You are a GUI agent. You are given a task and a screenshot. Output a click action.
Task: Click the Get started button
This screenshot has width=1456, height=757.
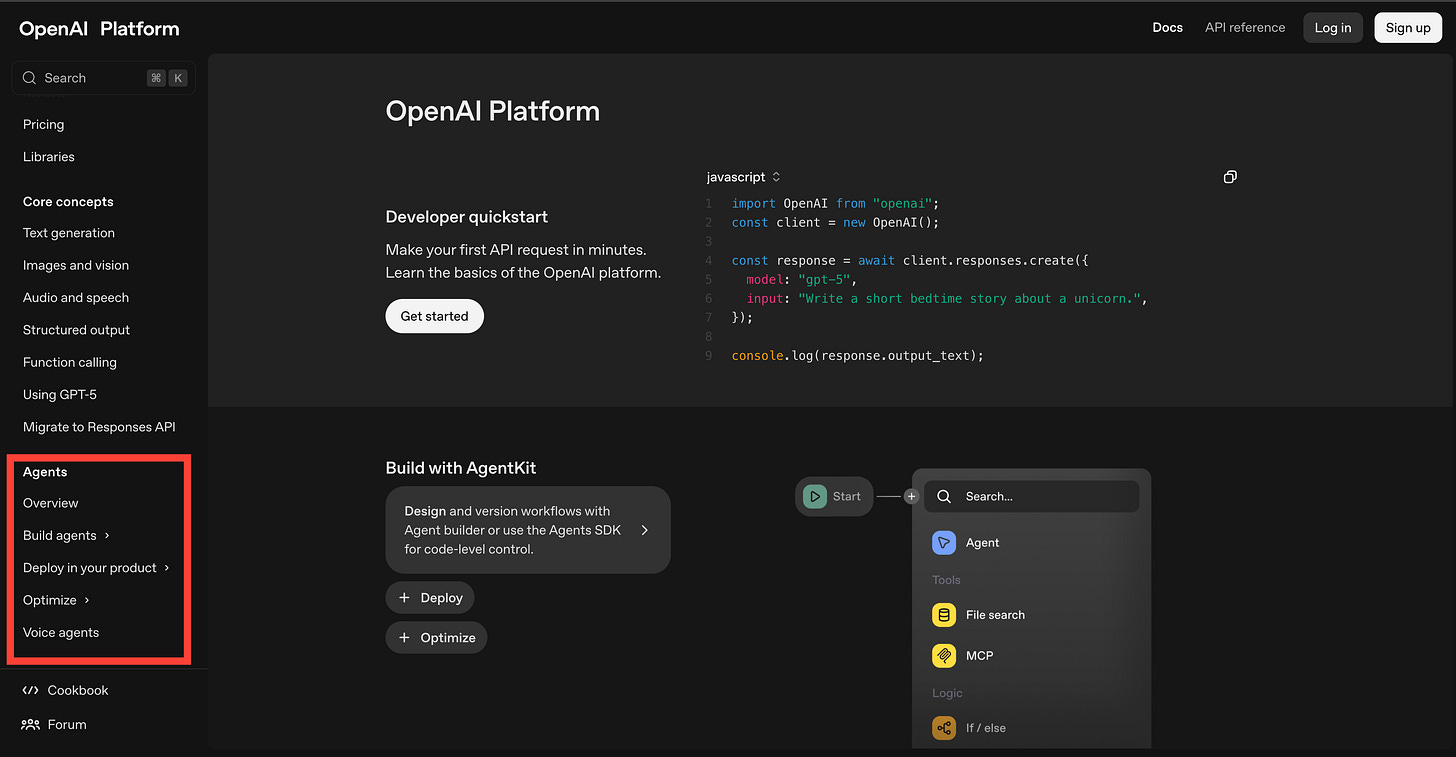[434, 316]
